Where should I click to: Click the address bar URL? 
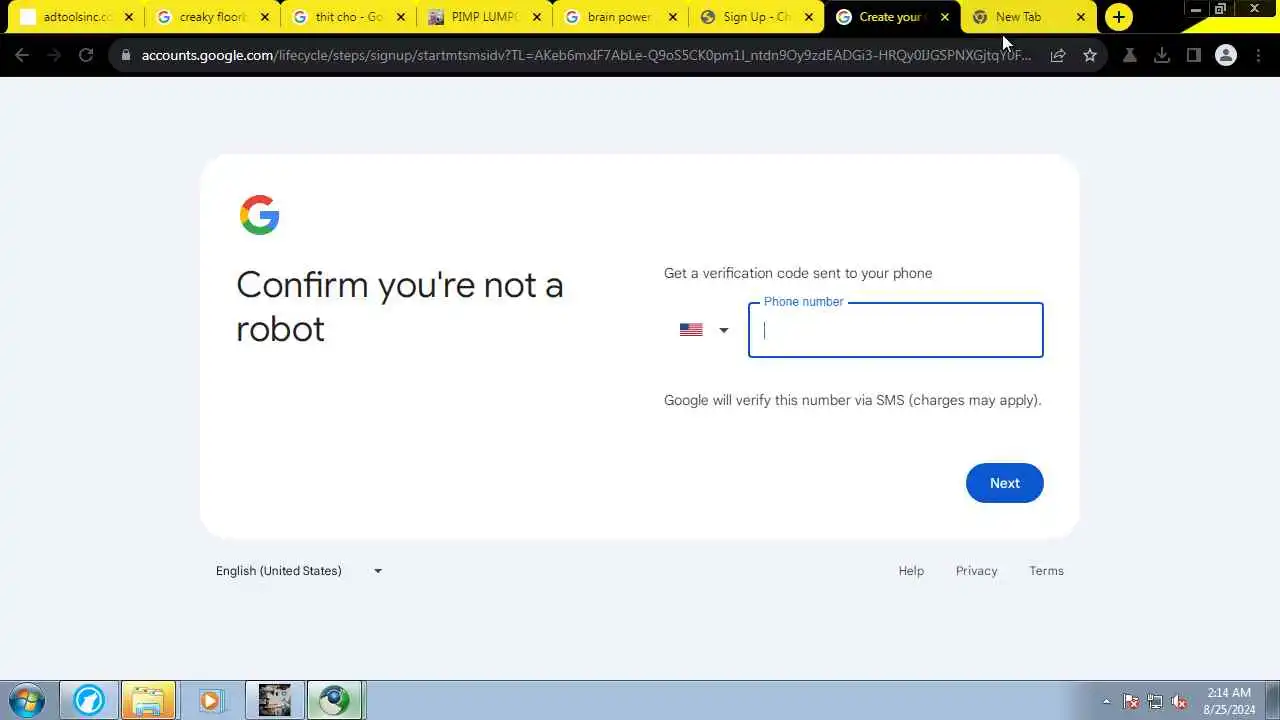[x=586, y=55]
